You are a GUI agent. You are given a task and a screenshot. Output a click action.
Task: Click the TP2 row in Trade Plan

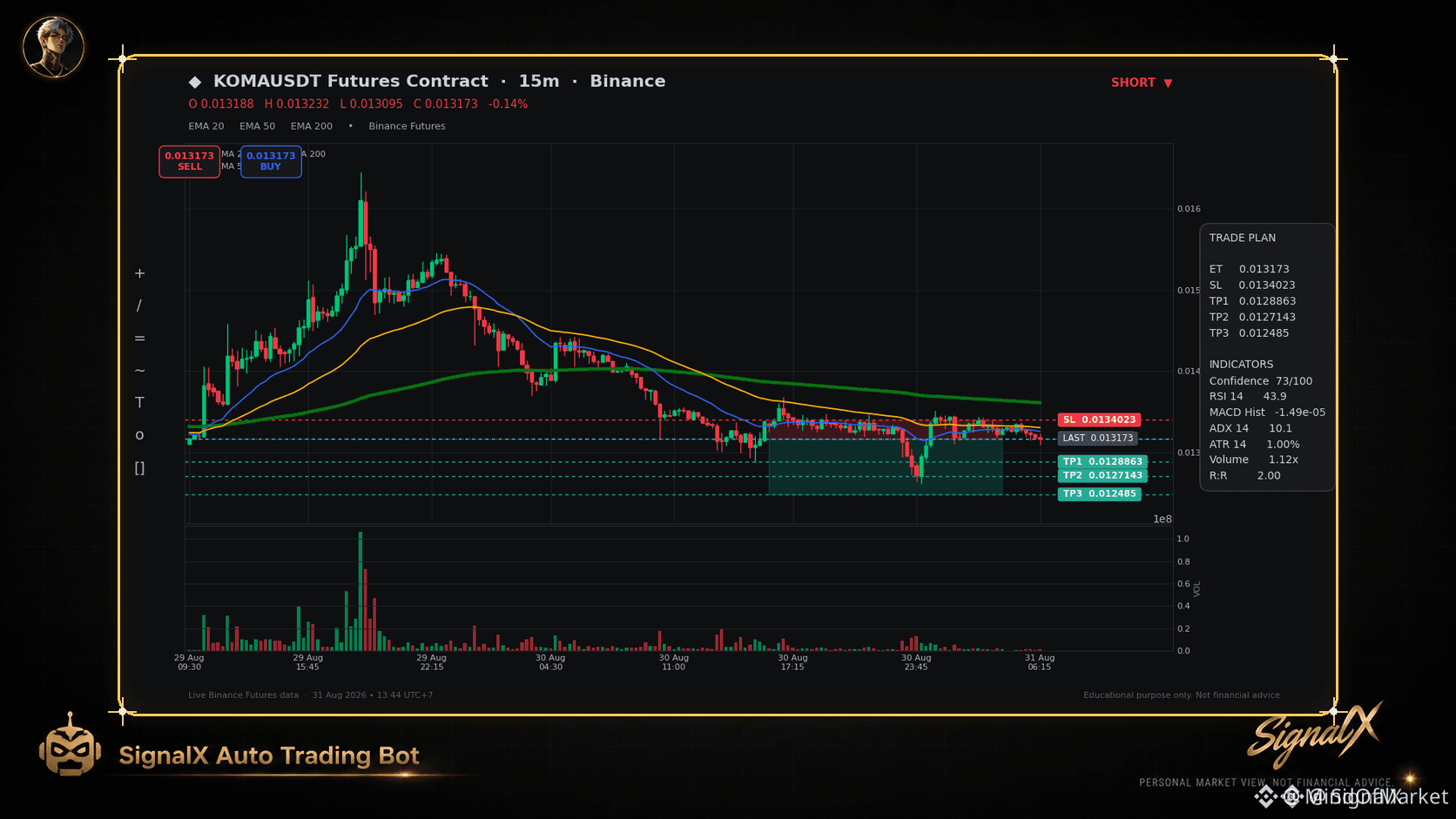1252,317
